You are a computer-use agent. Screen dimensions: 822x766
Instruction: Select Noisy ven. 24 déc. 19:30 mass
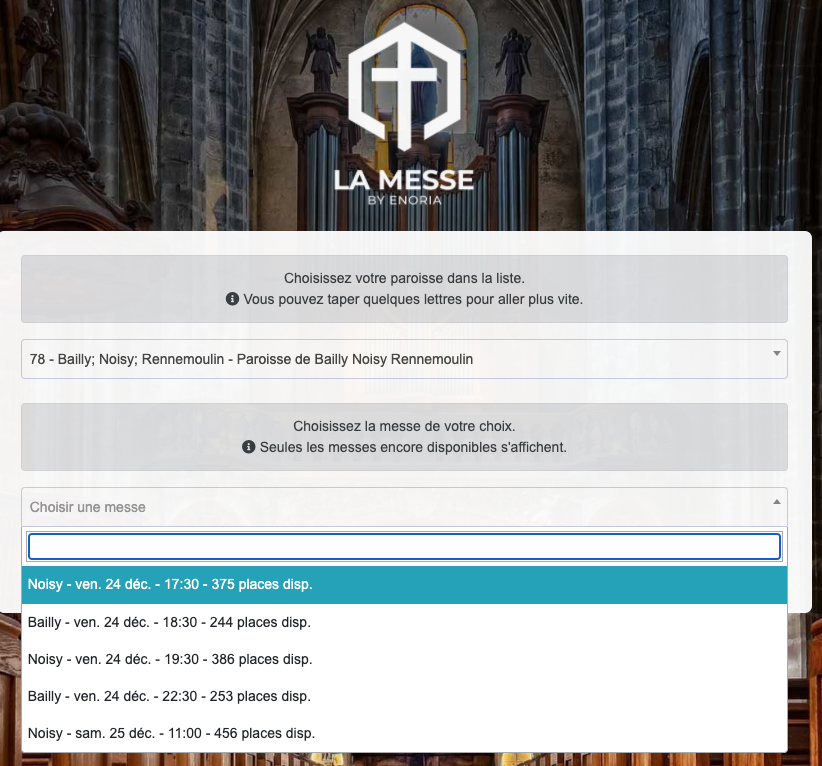point(404,659)
